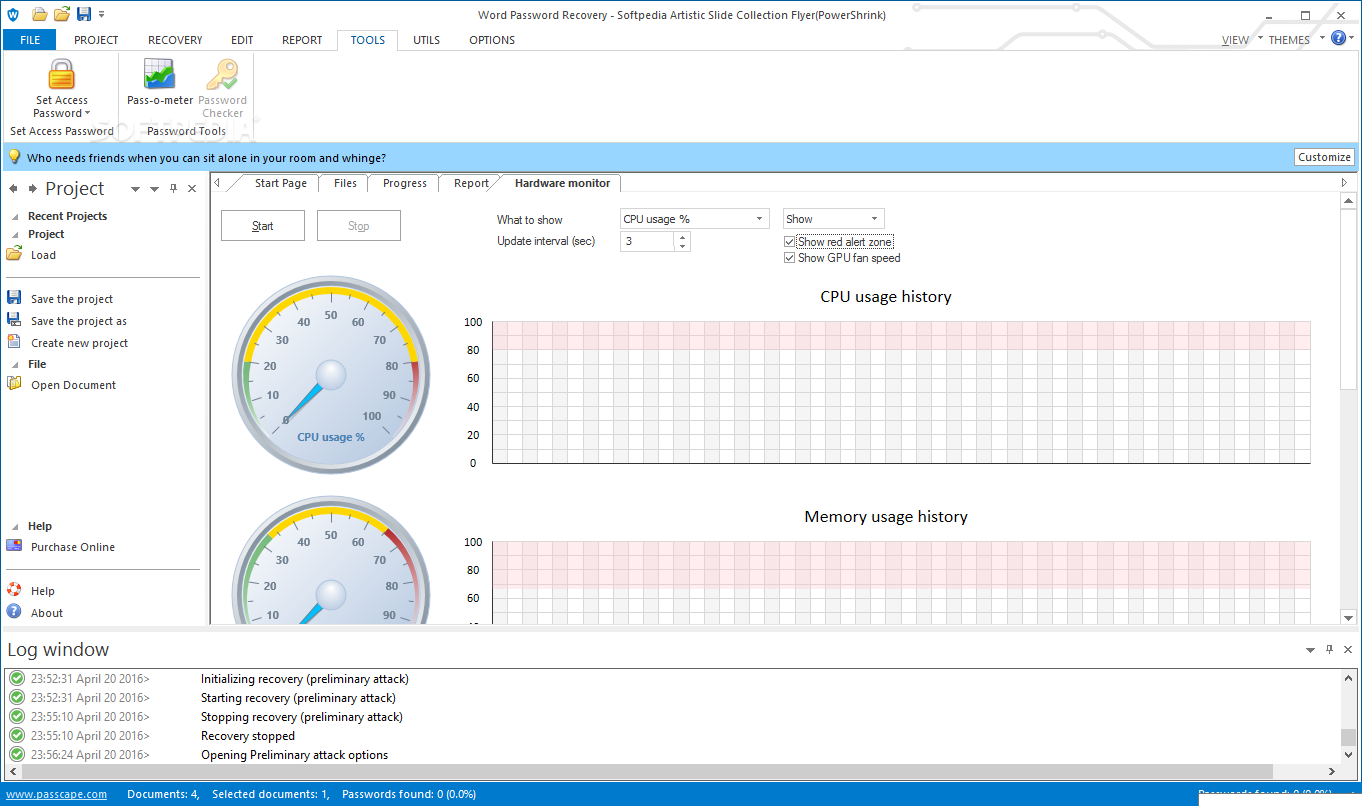Close the Log window panel

point(1348,650)
